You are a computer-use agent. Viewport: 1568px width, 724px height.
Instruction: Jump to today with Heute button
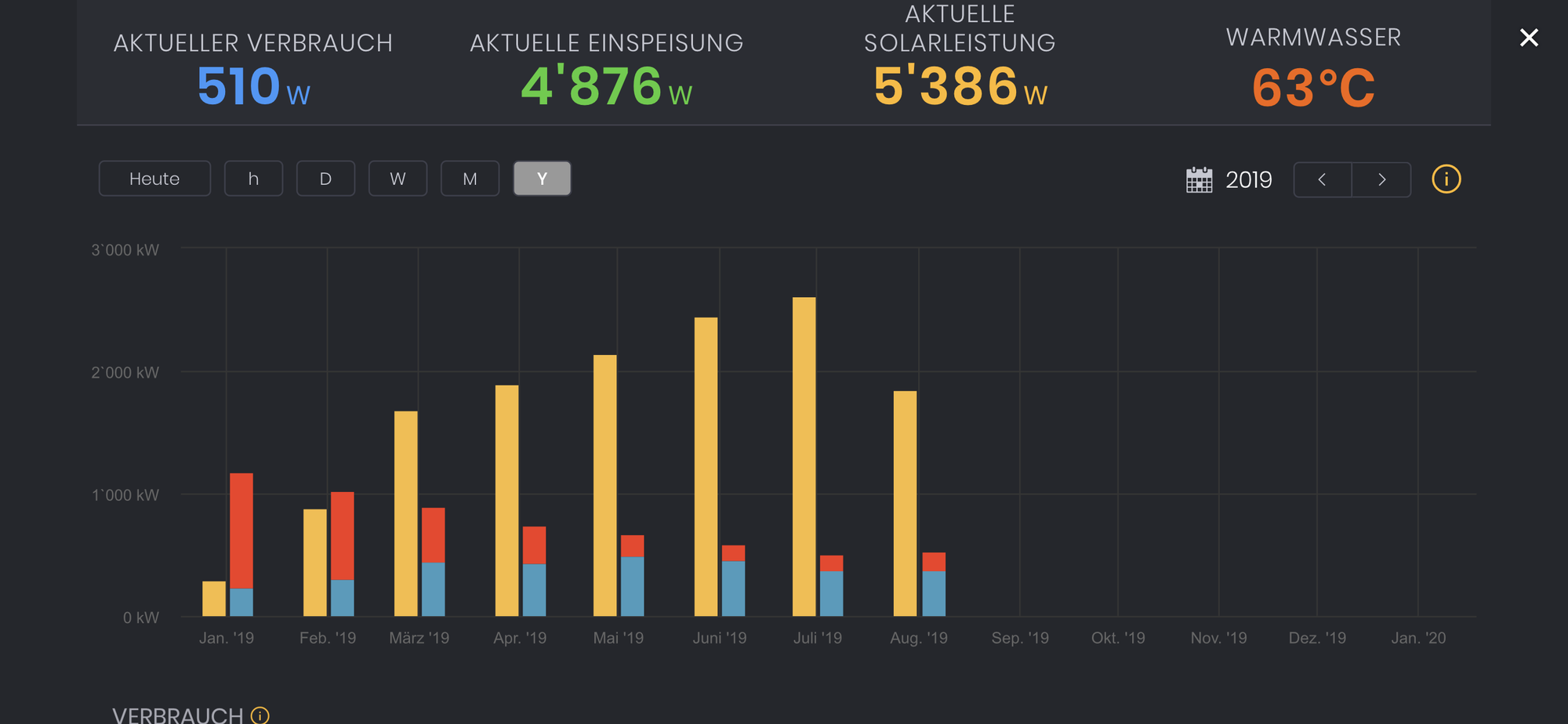[x=154, y=179]
